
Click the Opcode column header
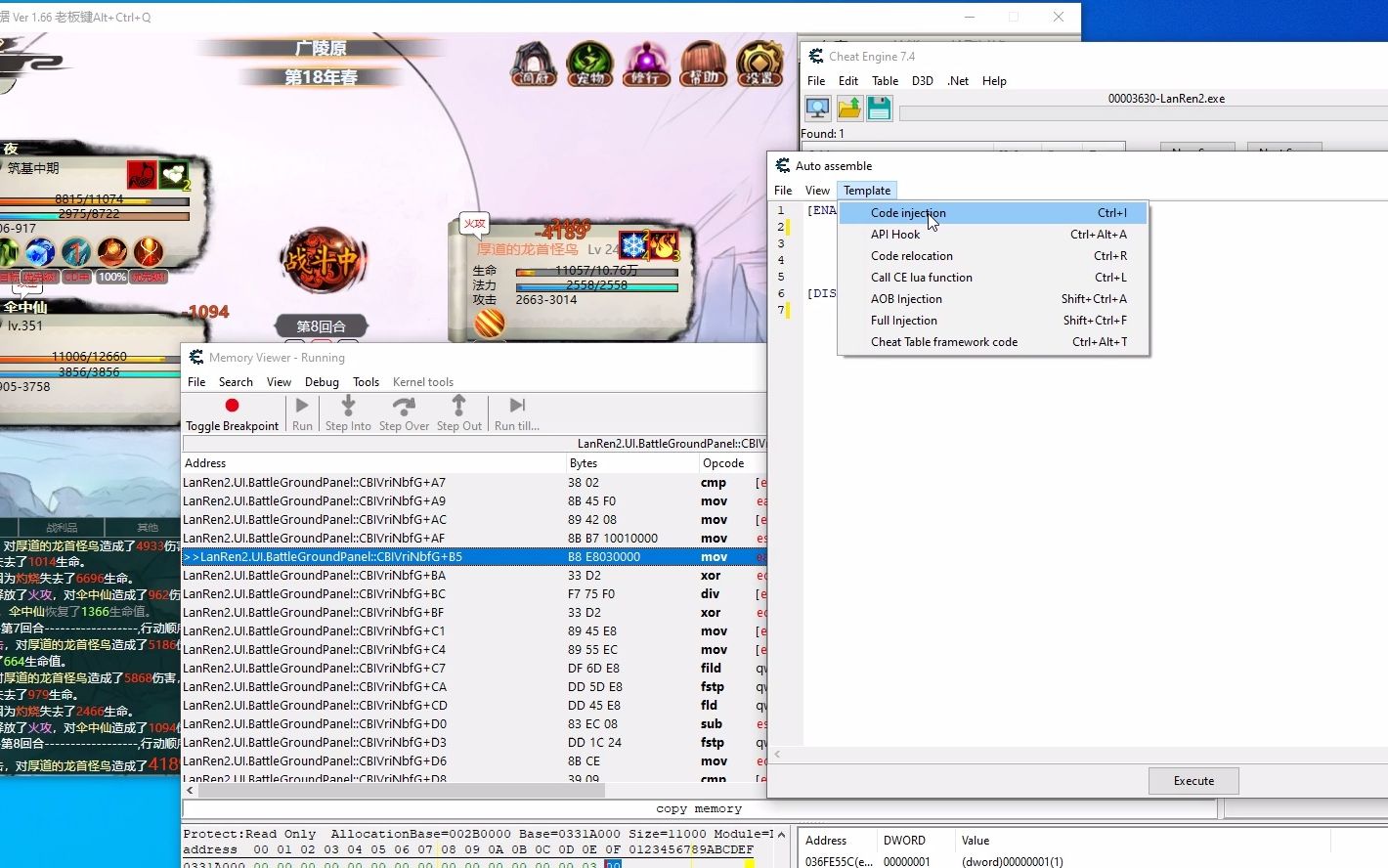733,463
